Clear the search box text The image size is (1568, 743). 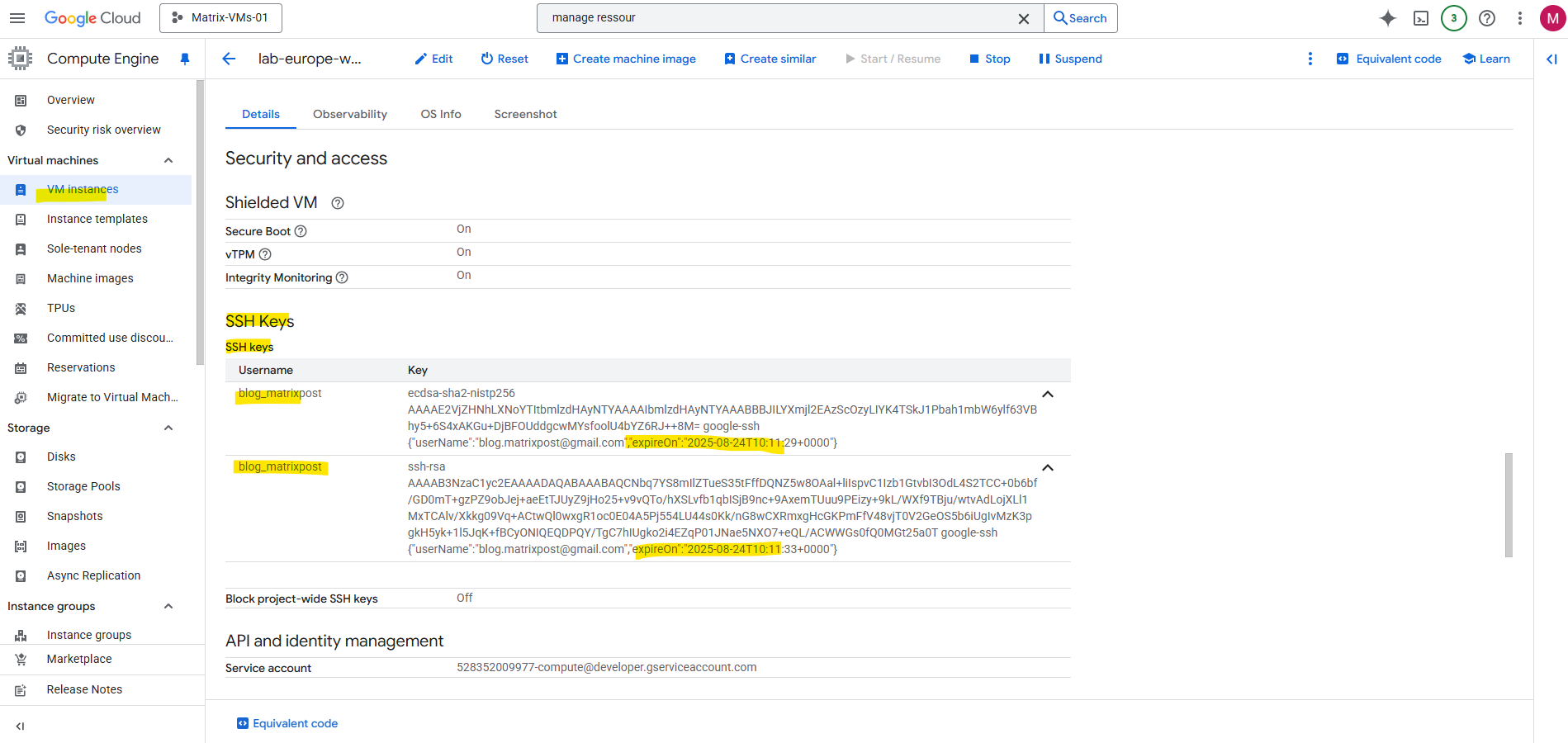pyautogui.click(x=1024, y=18)
